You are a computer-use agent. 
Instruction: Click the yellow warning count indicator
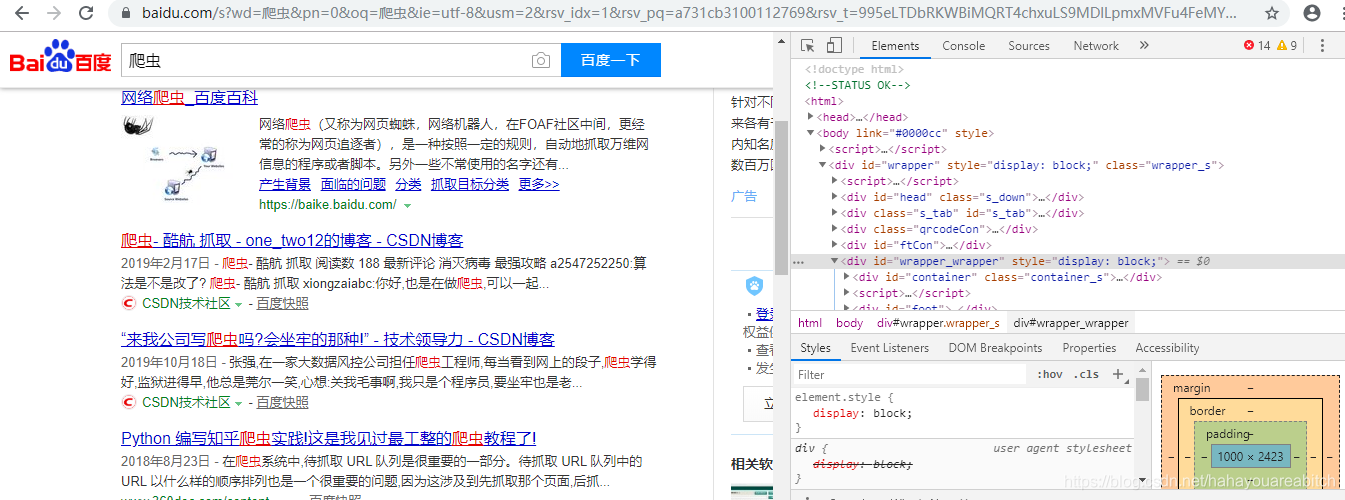(x=1286, y=45)
